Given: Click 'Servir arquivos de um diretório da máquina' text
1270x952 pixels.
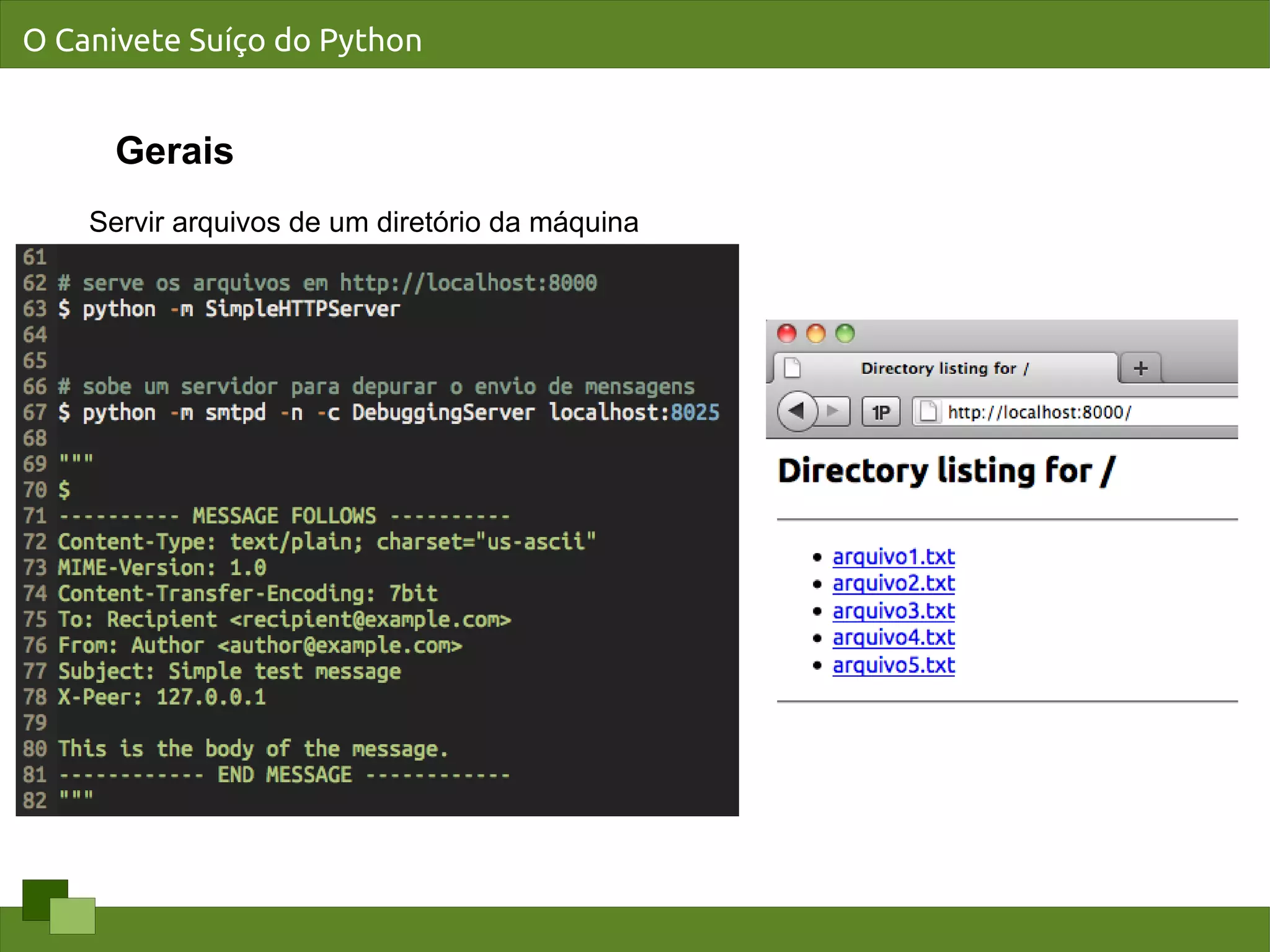Looking at the screenshot, I should (363, 222).
